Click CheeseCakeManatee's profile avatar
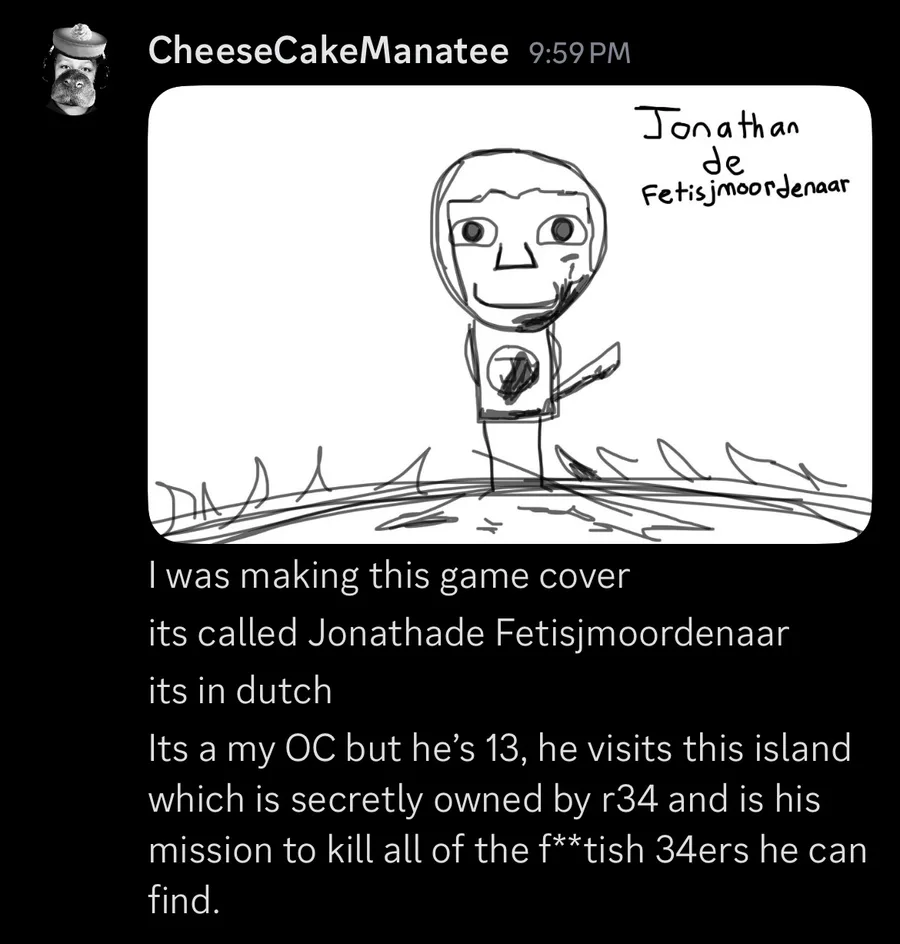This screenshot has height=944, width=900. (x=76, y=70)
